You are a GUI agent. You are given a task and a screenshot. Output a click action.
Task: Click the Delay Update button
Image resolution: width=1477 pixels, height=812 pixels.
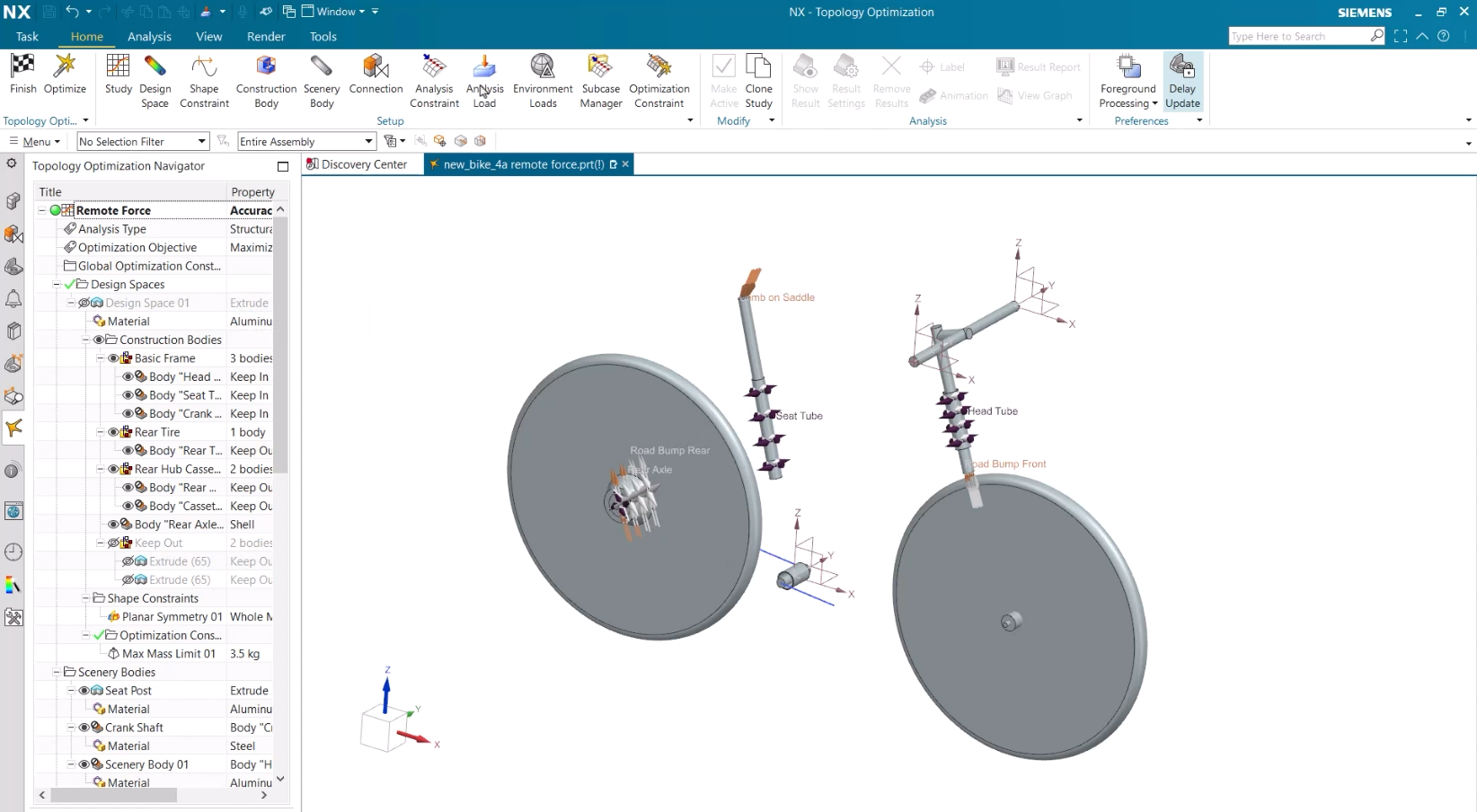click(x=1182, y=79)
